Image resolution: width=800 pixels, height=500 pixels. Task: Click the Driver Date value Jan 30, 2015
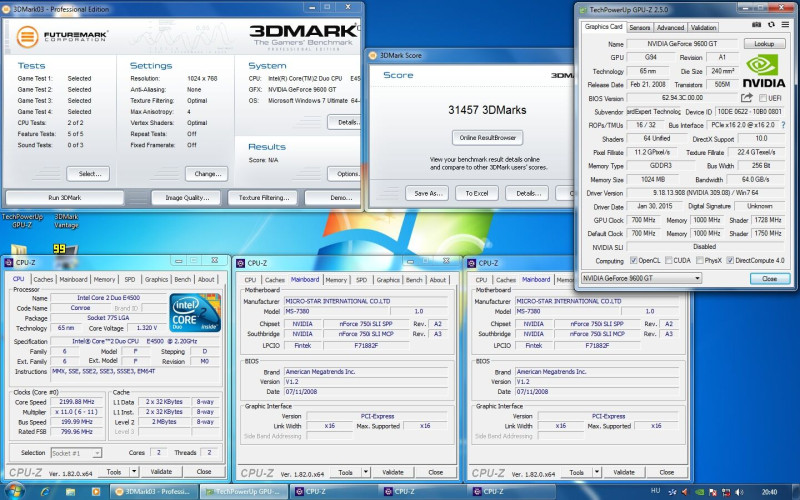click(x=655, y=206)
